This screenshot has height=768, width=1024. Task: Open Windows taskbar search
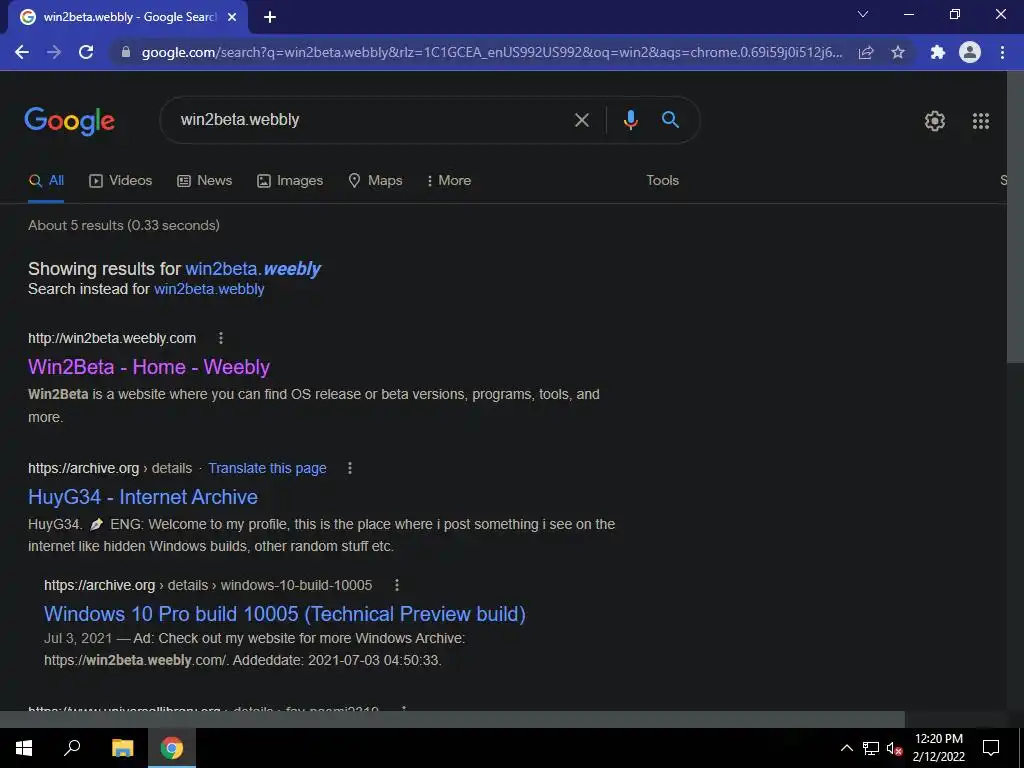coord(72,748)
